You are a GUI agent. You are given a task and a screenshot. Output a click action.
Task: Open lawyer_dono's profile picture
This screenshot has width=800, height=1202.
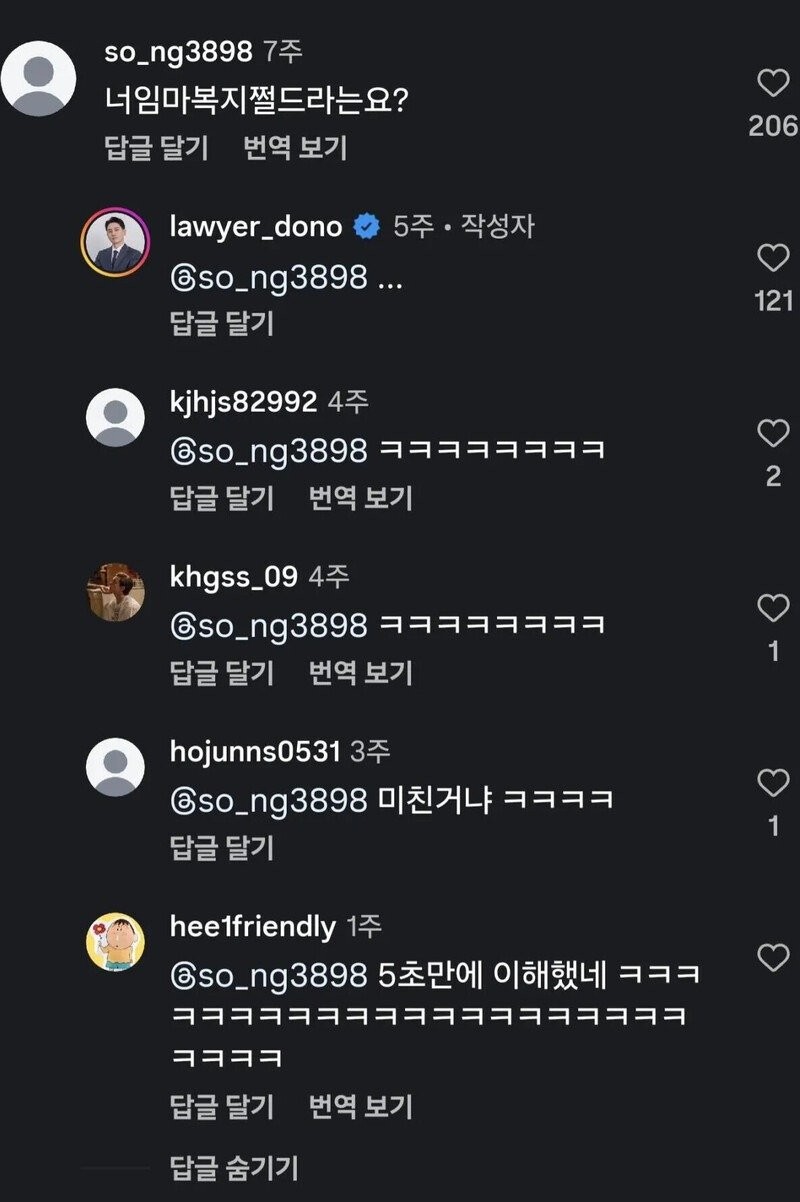pyautogui.click(x=115, y=242)
